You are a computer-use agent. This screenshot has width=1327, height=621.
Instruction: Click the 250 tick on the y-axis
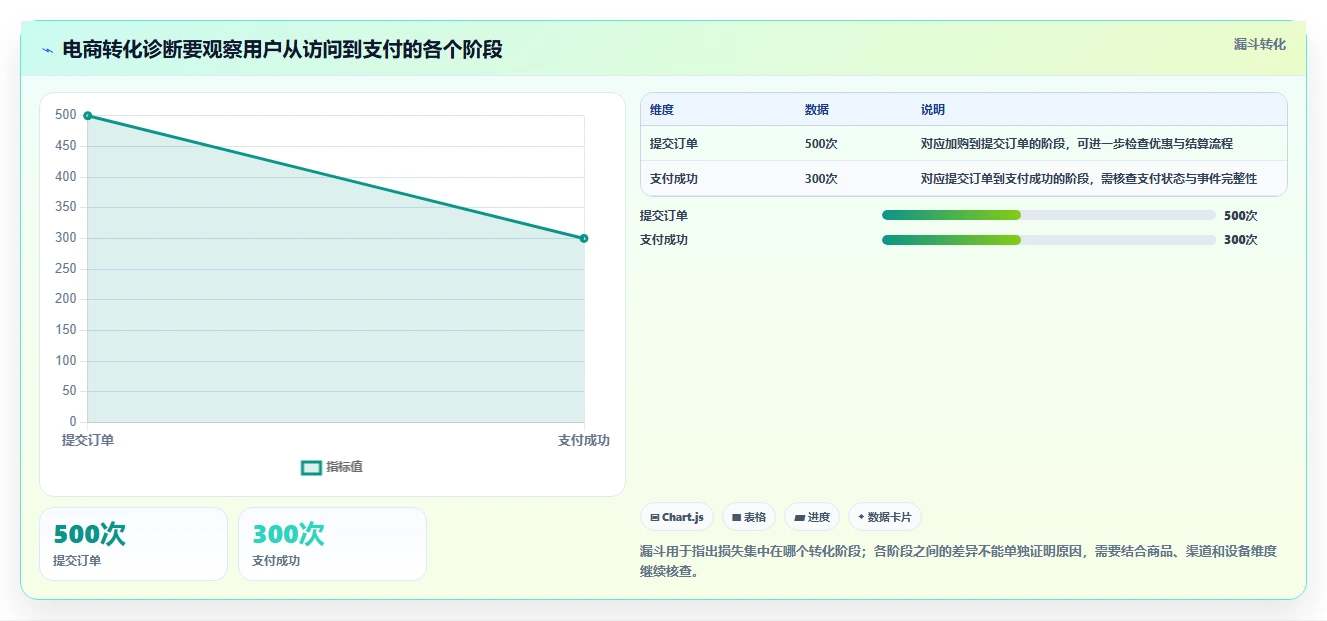click(x=66, y=268)
